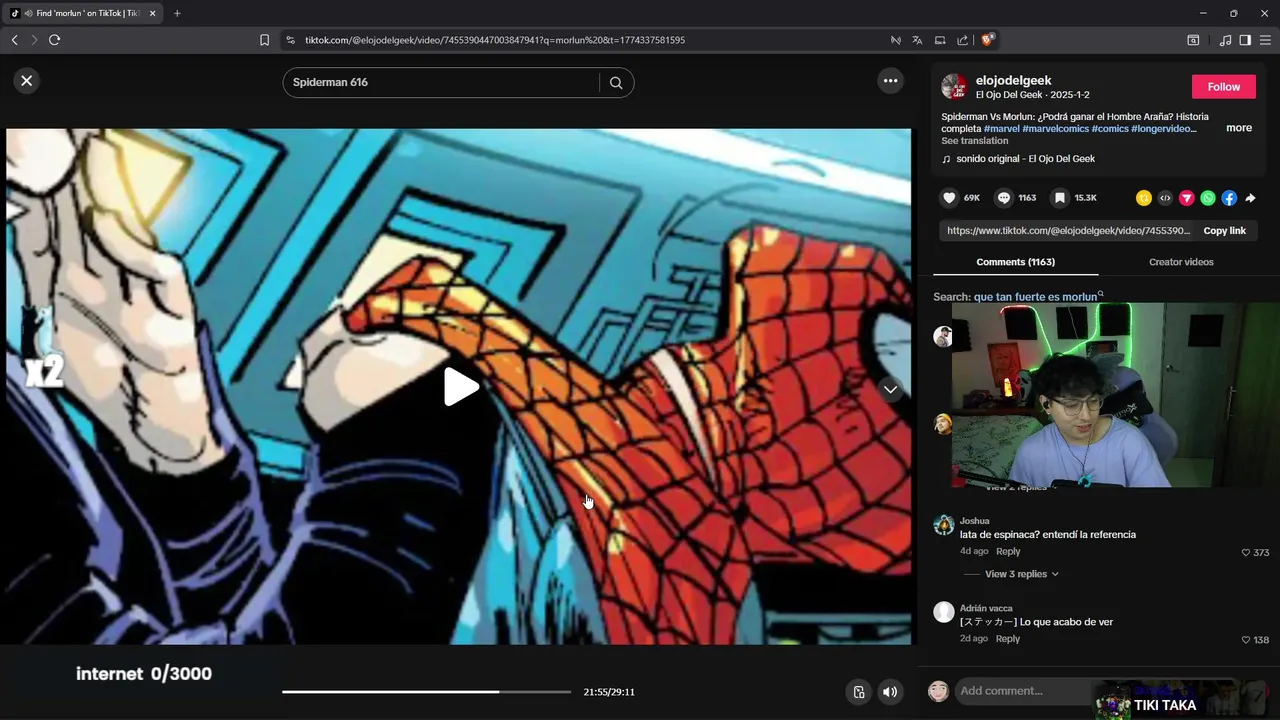Run search with the magnifier icon

point(616,83)
